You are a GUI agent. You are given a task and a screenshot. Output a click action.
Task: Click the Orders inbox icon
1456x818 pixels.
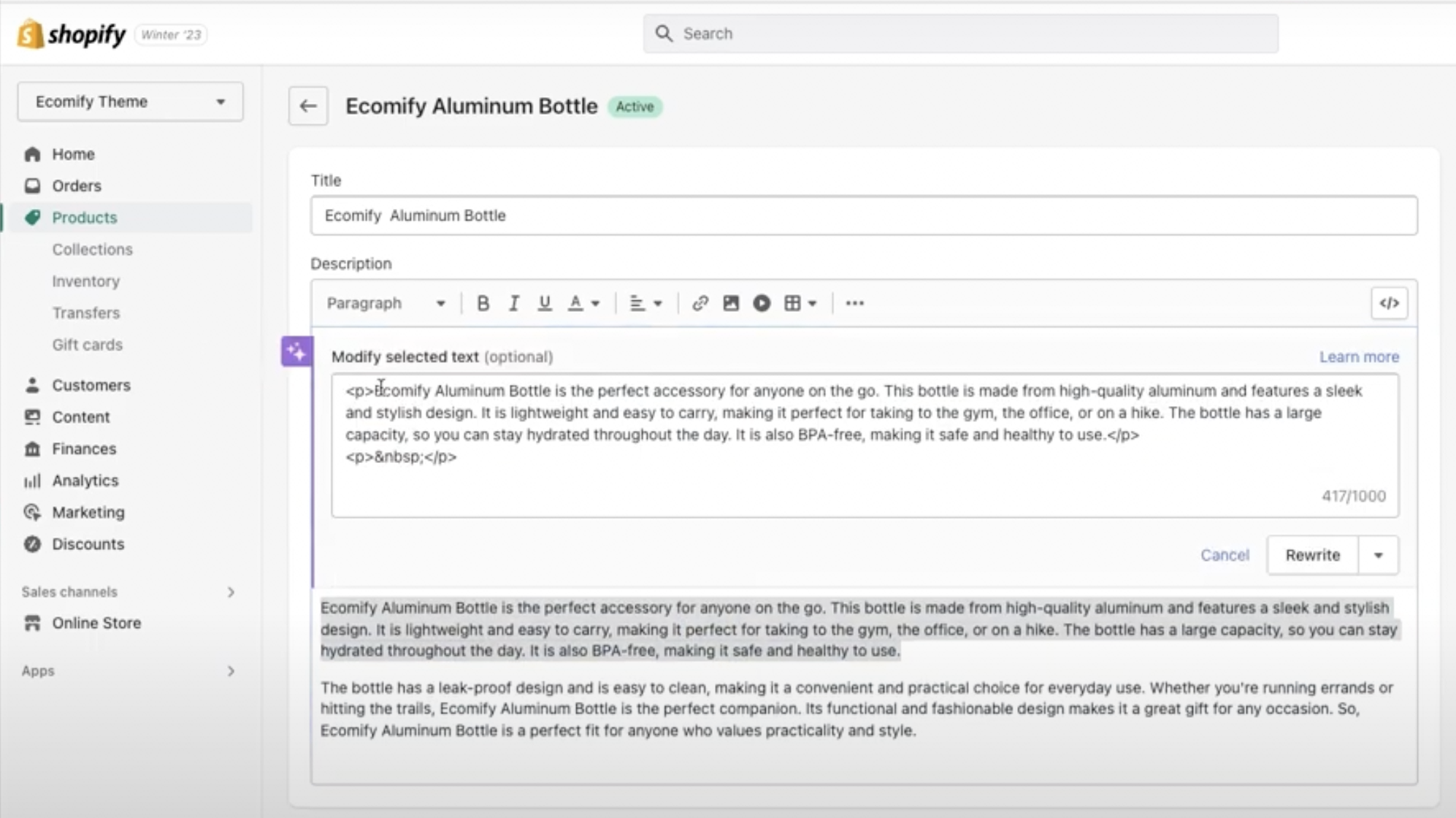pos(32,186)
